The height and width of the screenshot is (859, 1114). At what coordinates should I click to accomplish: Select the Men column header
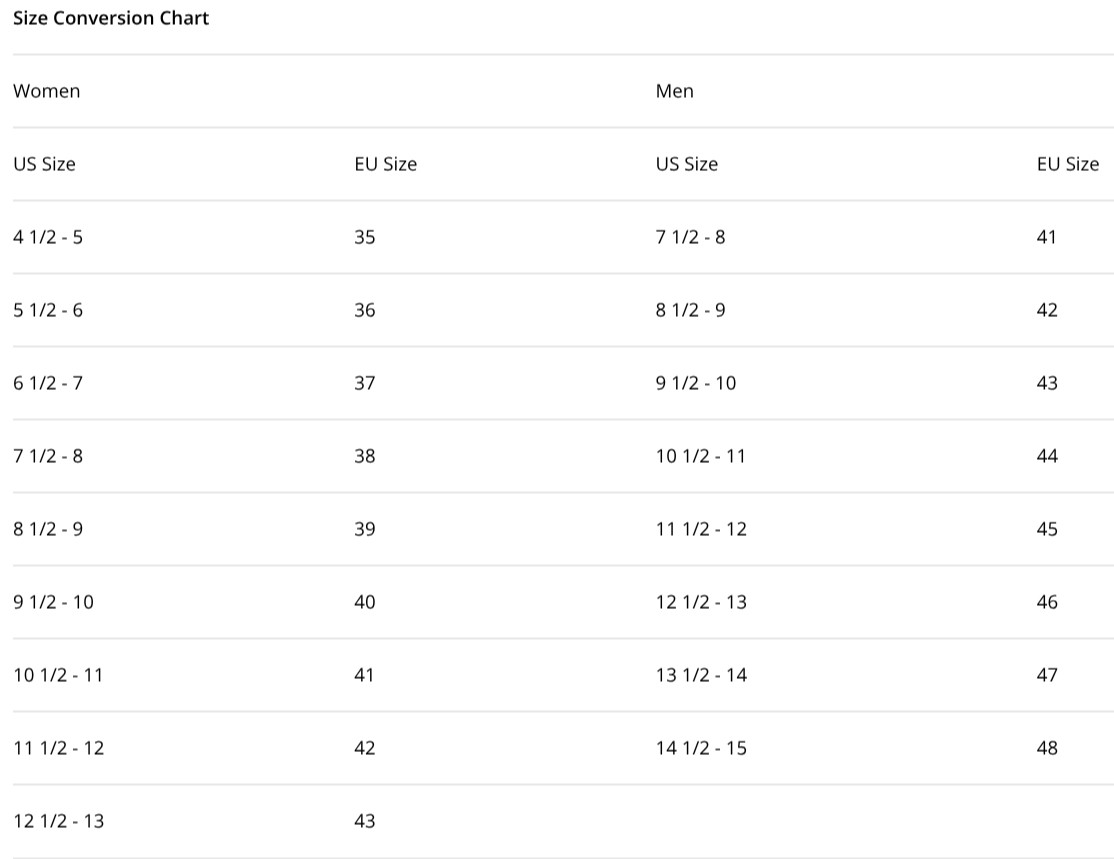[674, 91]
